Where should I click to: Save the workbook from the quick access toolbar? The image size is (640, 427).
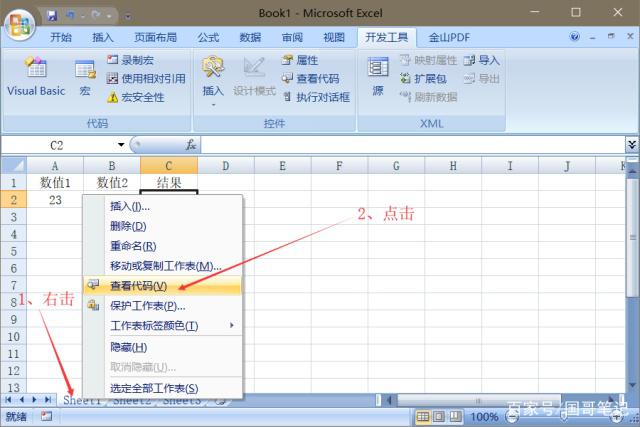click(x=52, y=16)
